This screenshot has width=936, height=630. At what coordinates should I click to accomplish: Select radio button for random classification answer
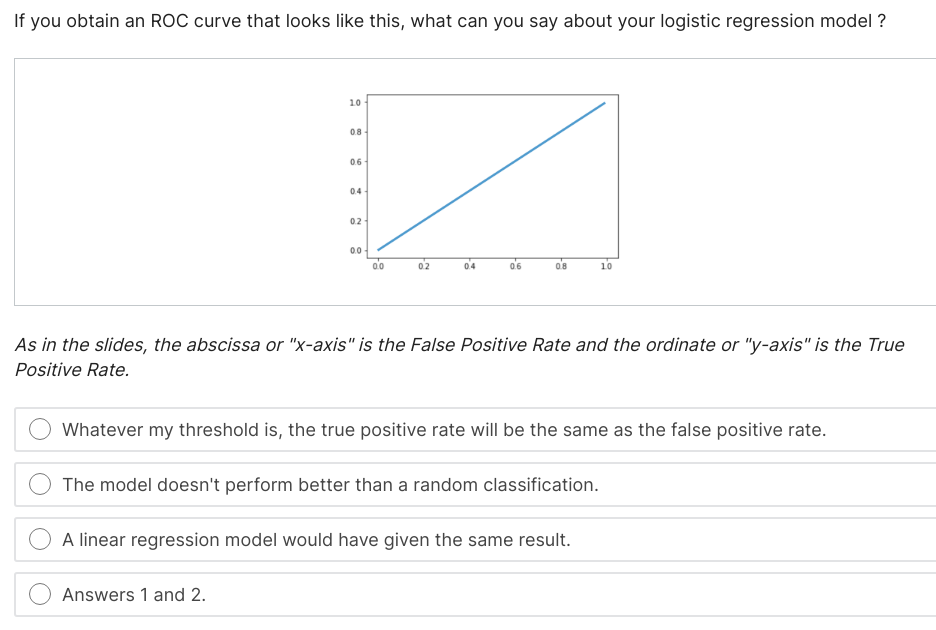click(40, 483)
